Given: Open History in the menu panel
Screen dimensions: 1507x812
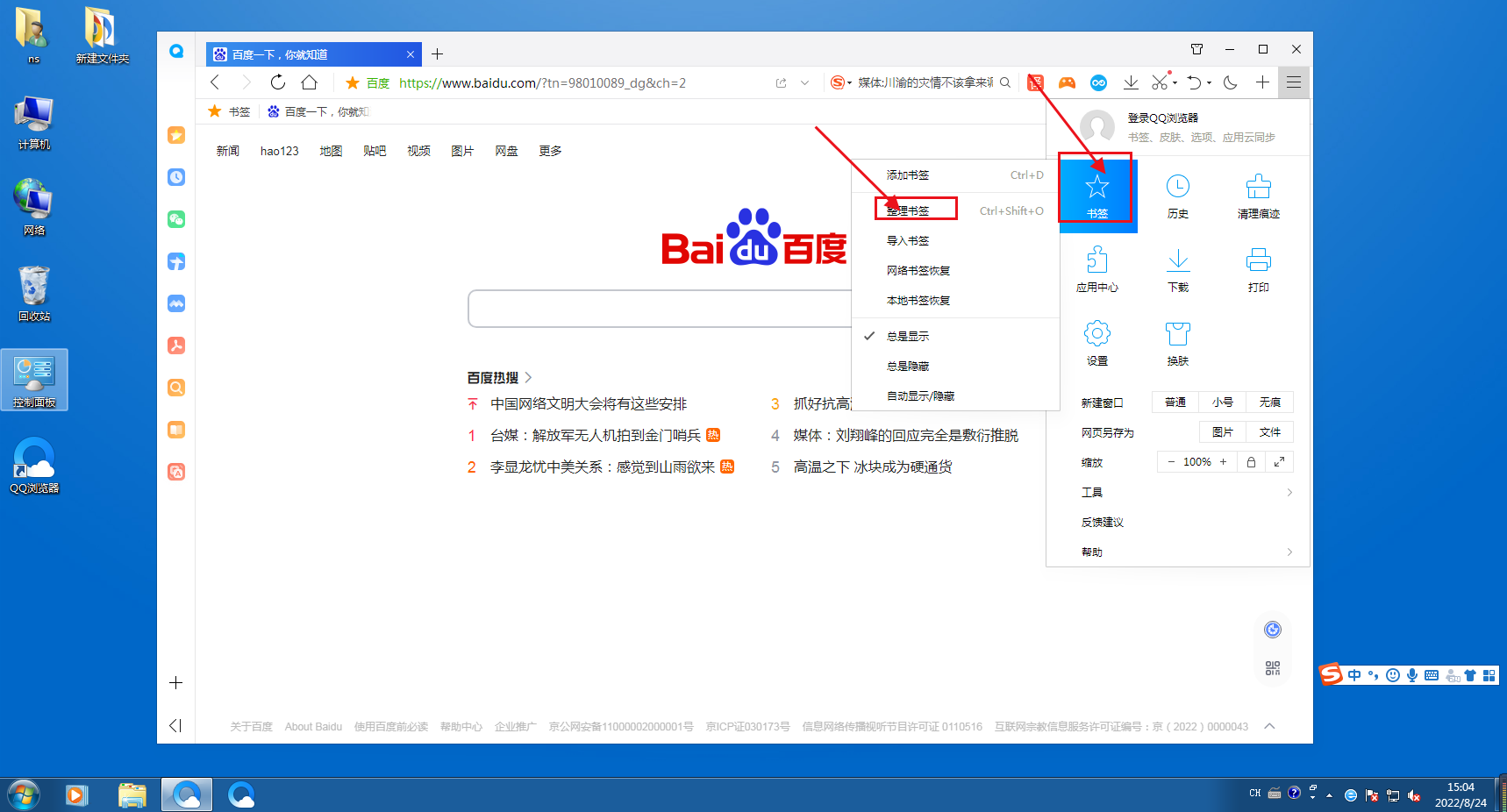Looking at the screenshot, I should (1178, 196).
